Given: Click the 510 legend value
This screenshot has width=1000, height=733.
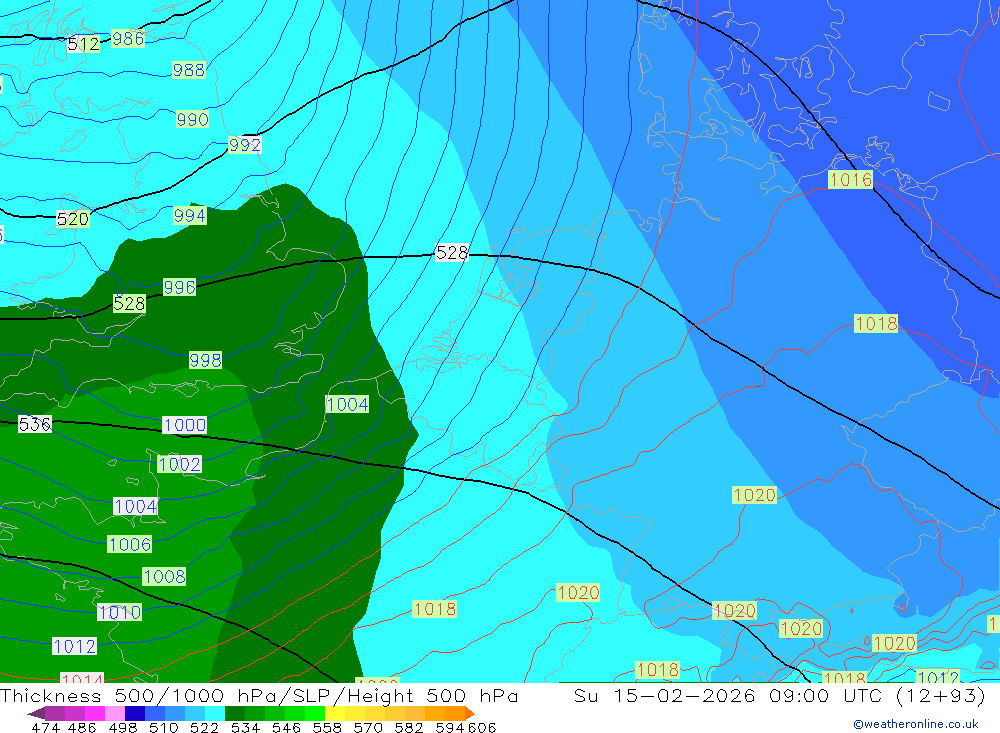Looking at the screenshot, I should click(164, 727).
